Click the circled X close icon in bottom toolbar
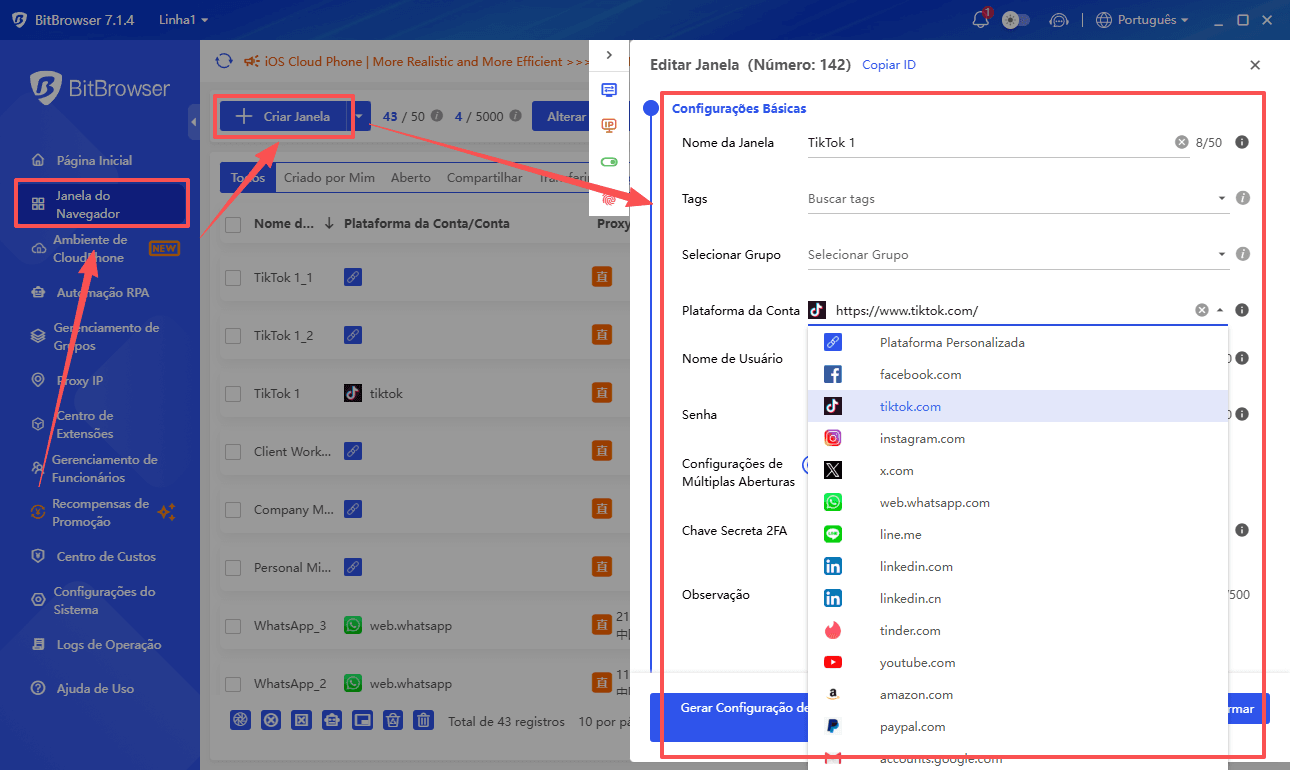 click(270, 720)
